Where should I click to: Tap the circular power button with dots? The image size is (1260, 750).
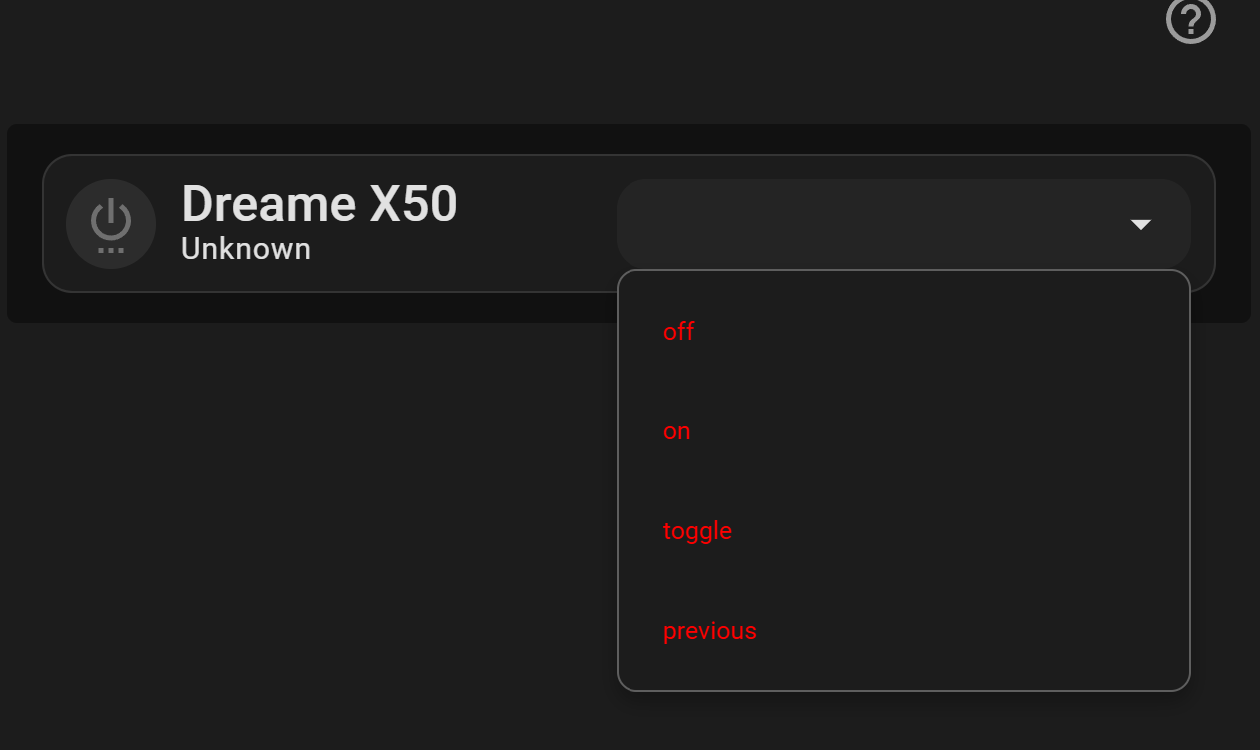tap(111, 224)
